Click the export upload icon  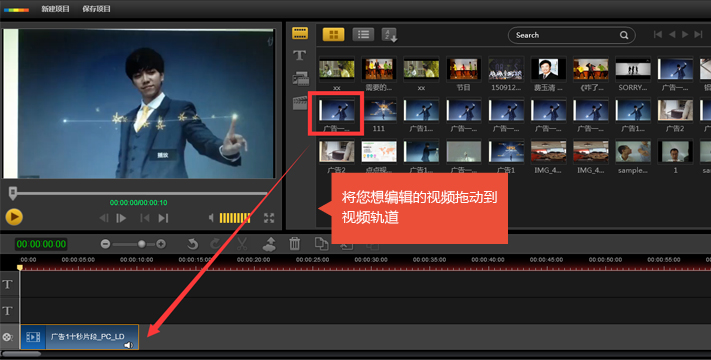point(269,244)
